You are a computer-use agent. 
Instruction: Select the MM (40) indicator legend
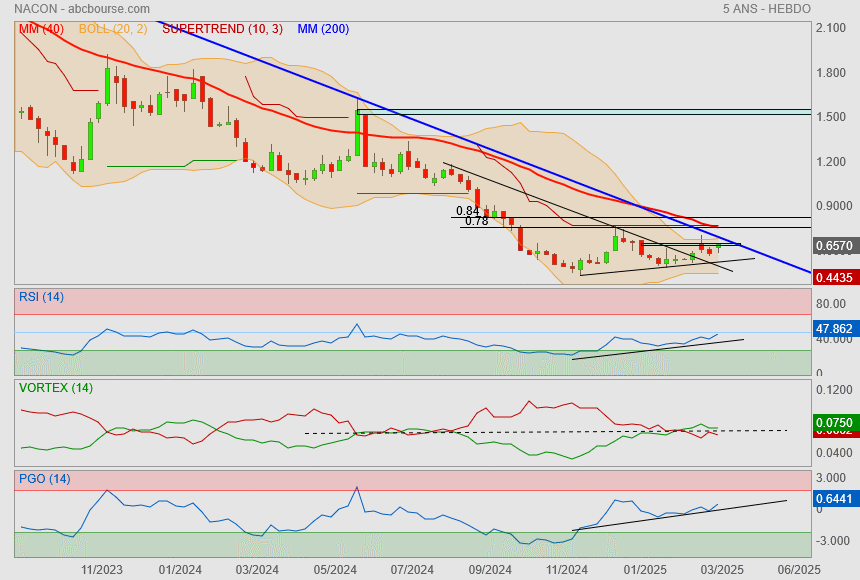coord(42,29)
